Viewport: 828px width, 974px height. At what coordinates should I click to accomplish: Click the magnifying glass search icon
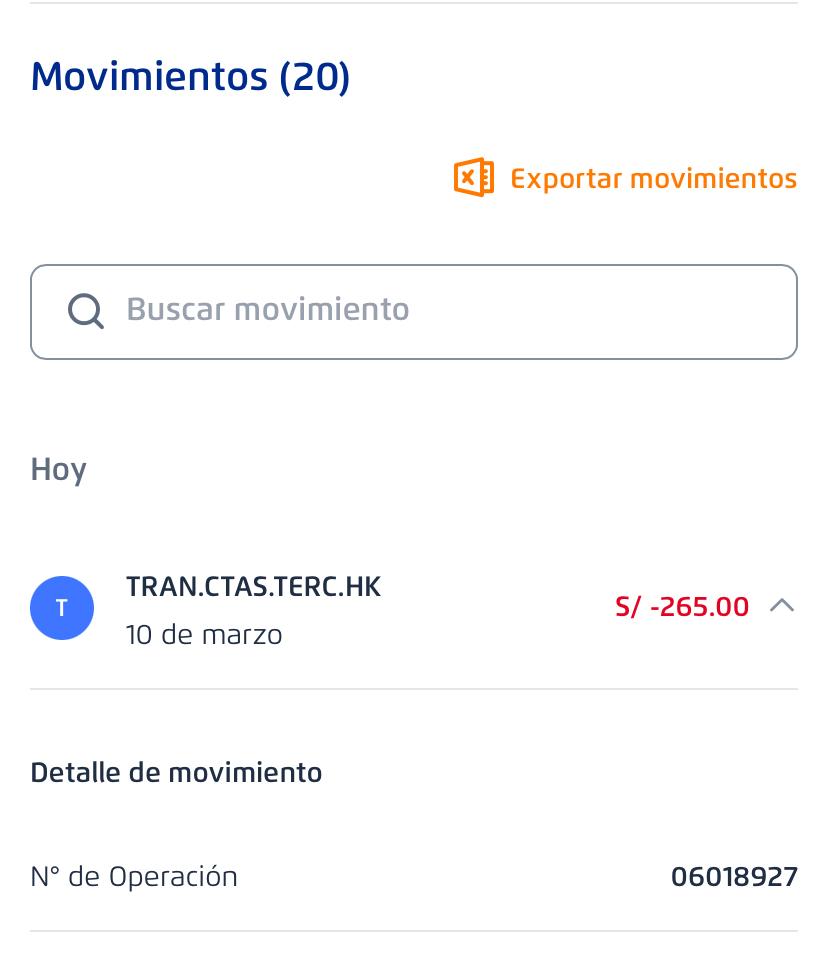tap(86, 311)
